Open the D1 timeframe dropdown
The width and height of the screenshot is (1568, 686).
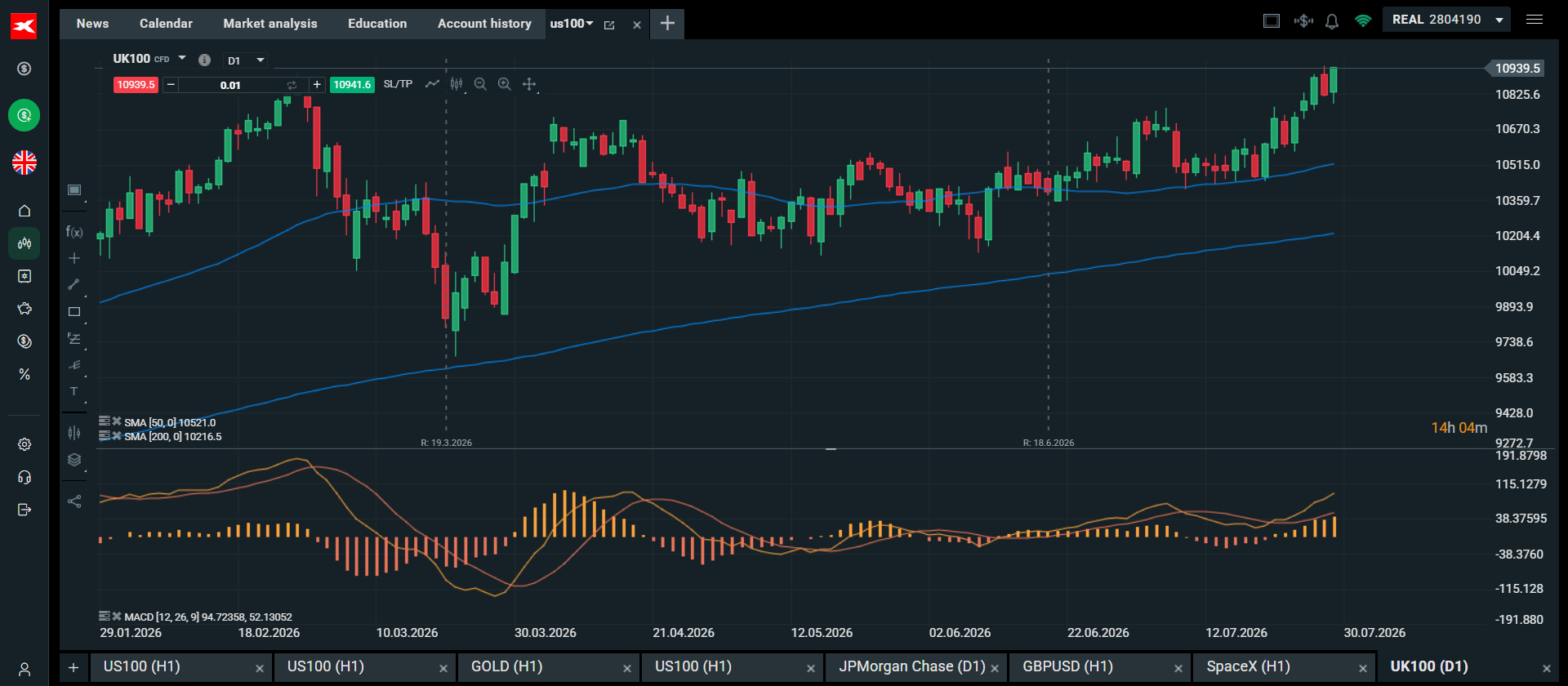click(246, 60)
